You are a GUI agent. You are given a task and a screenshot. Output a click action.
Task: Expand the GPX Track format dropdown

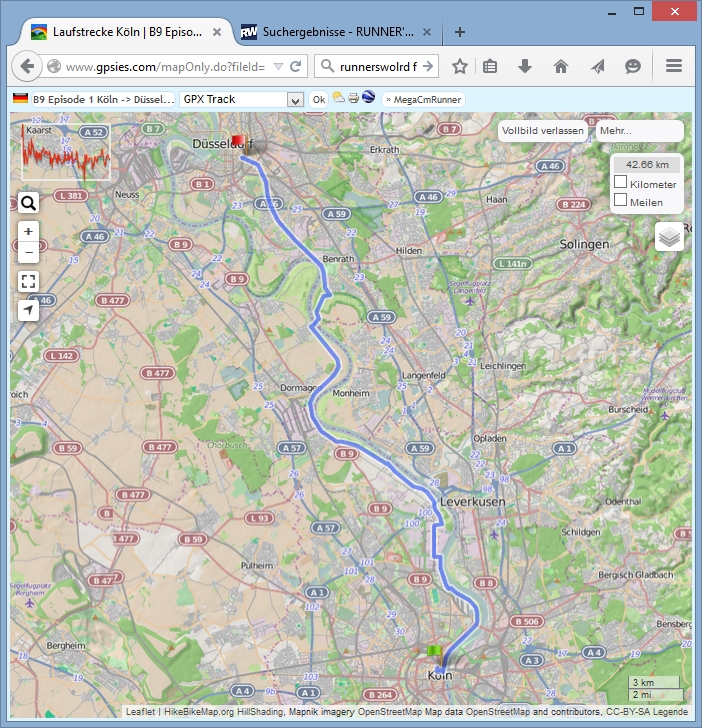[294, 99]
